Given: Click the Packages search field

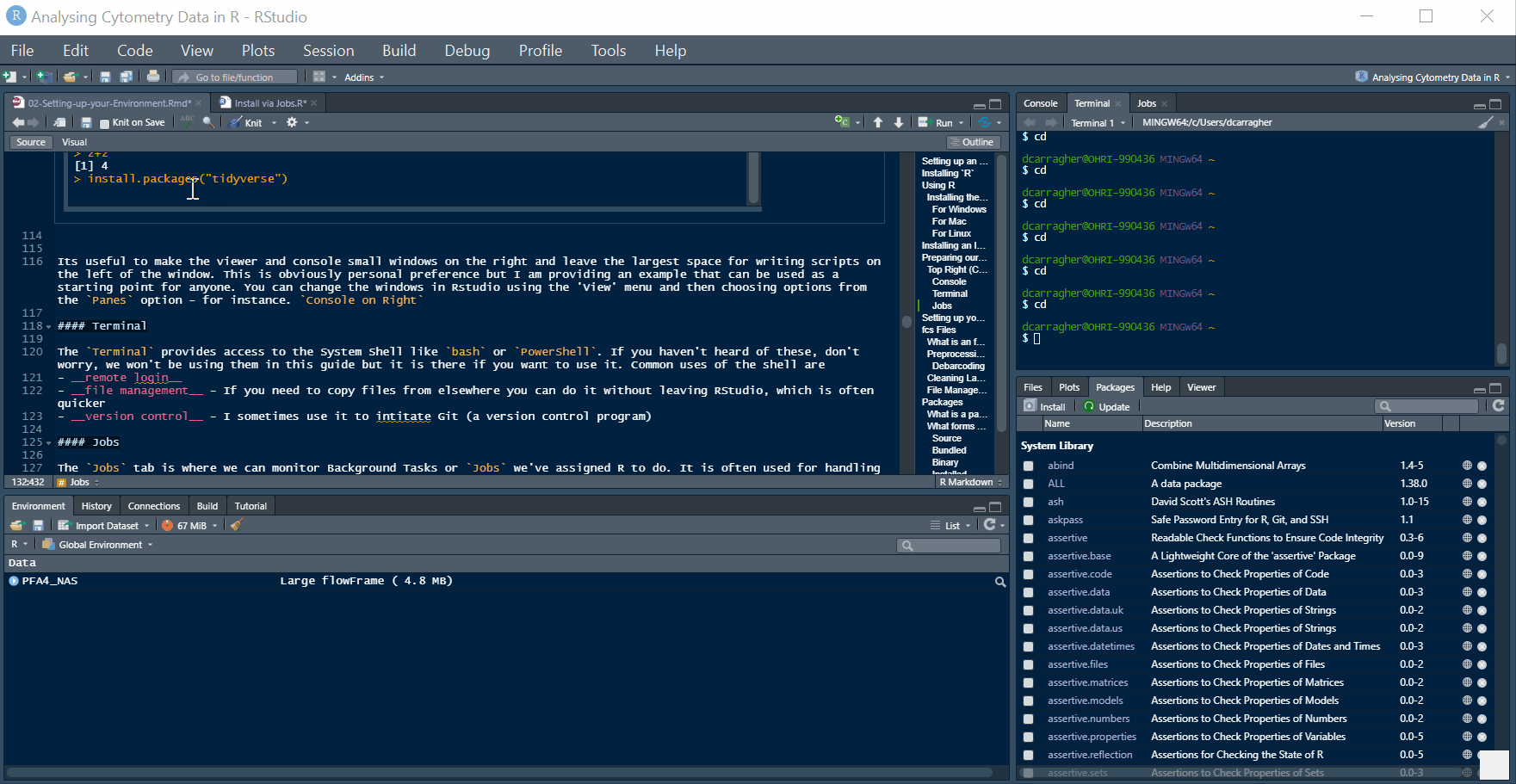Looking at the screenshot, I should pos(1426,406).
